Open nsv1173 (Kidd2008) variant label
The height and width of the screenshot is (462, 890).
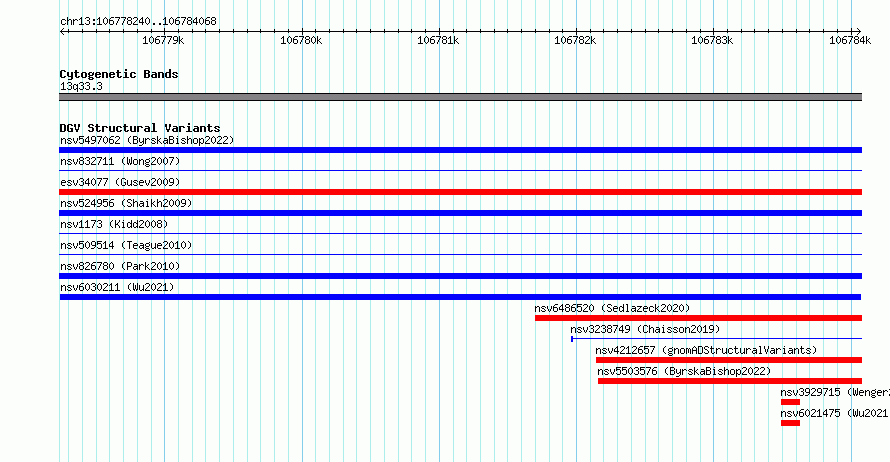(114, 224)
